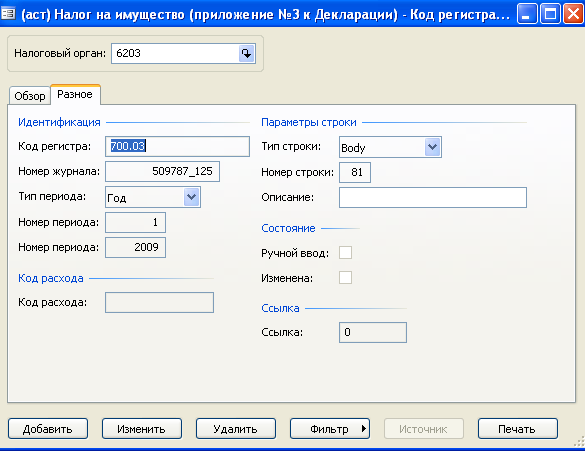Click the Изменить button
Screen dimensions: 585x451
coord(142,429)
